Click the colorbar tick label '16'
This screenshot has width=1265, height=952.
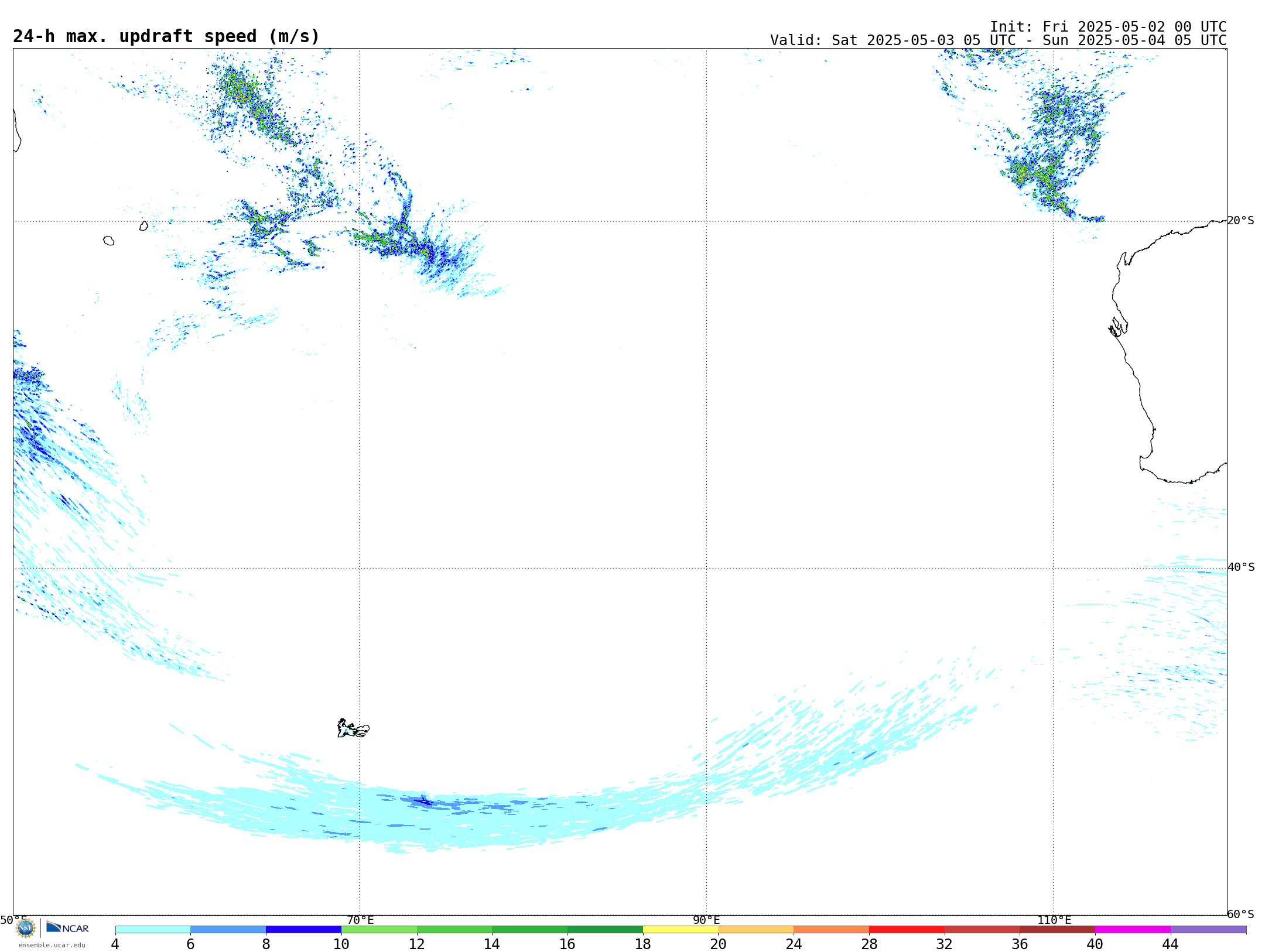point(567,944)
